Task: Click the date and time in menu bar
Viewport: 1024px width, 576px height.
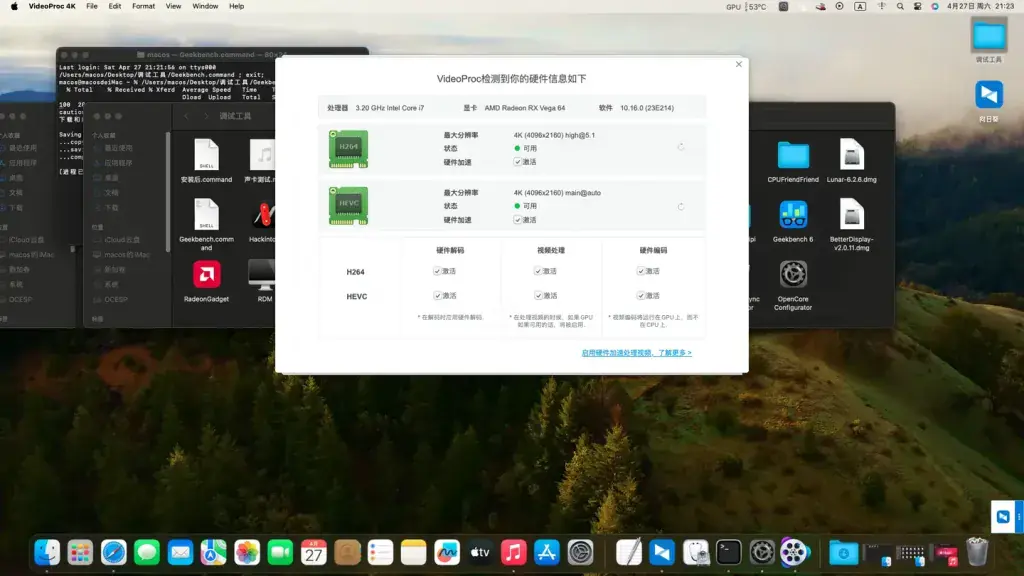Action: [980, 7]
